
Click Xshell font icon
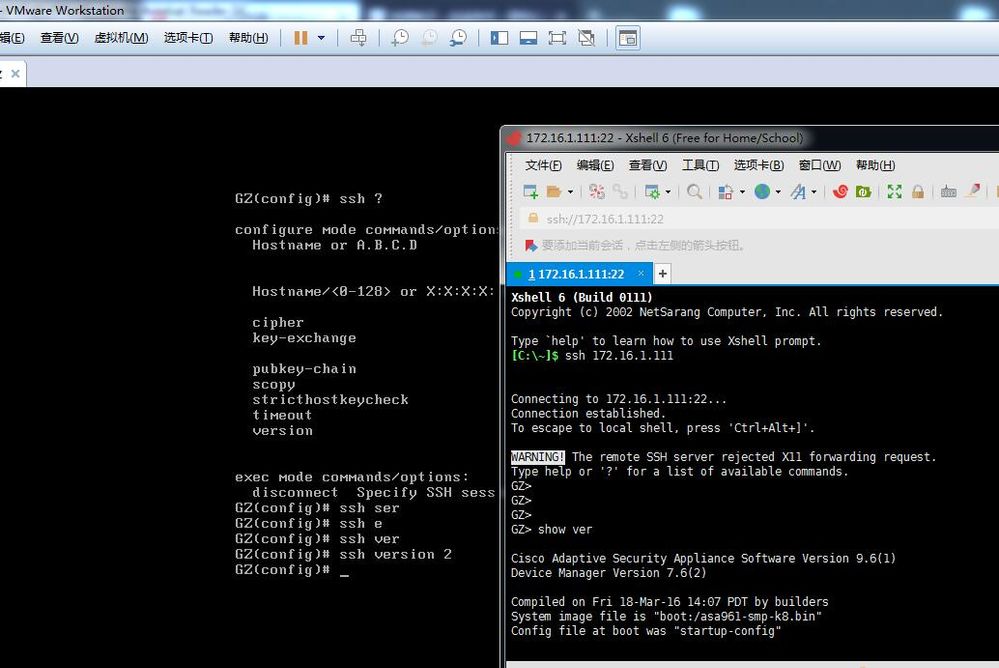(798, 192)
